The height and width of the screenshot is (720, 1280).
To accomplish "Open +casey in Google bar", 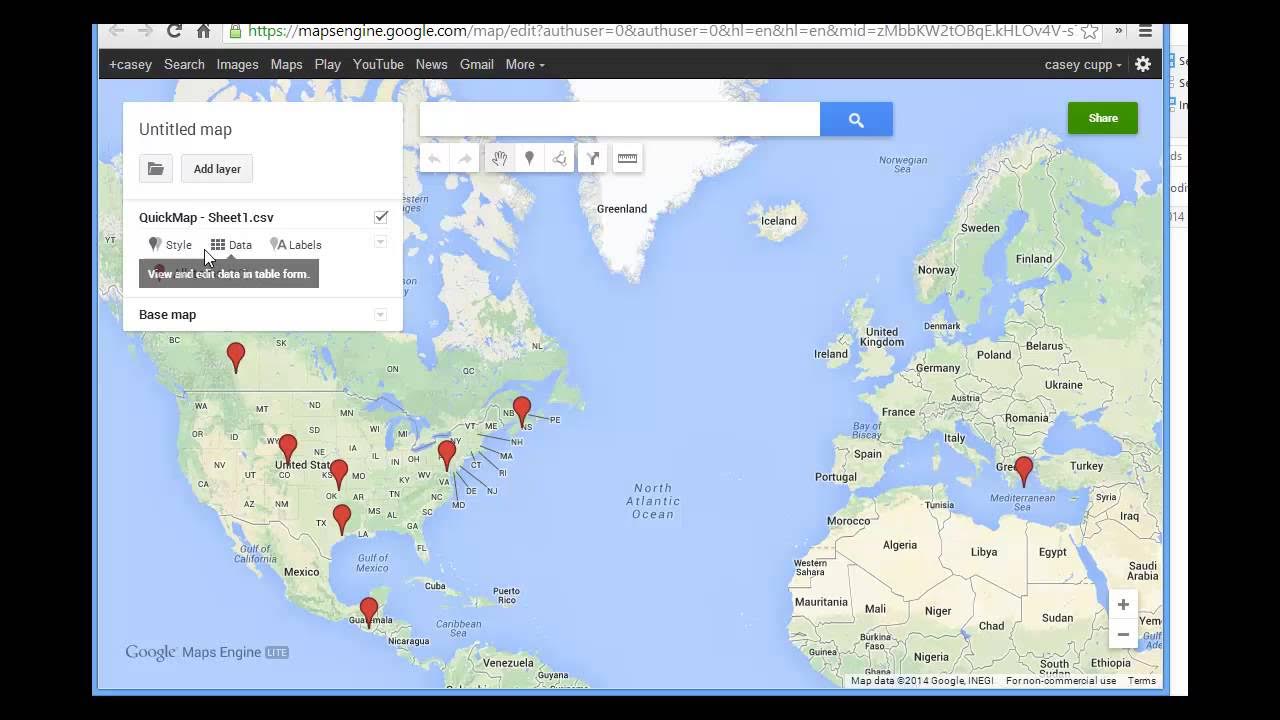I will point(130,64).
